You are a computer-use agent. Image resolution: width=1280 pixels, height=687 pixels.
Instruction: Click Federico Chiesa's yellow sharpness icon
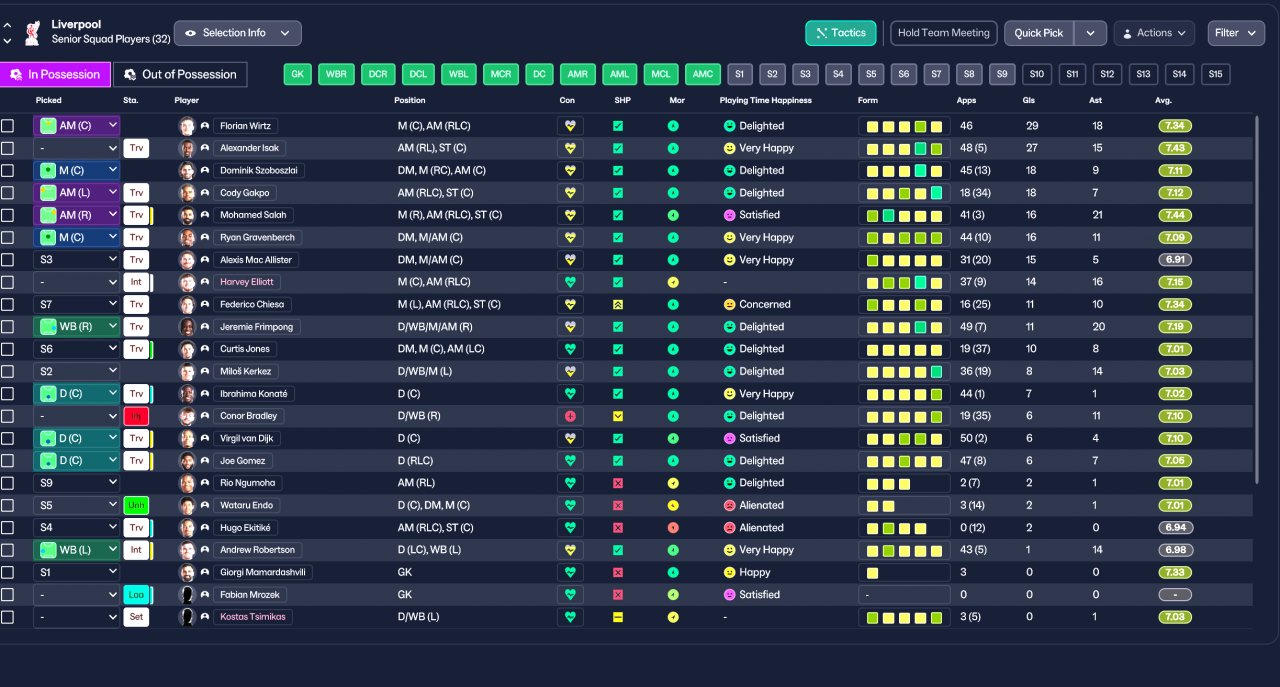(618, 304)
